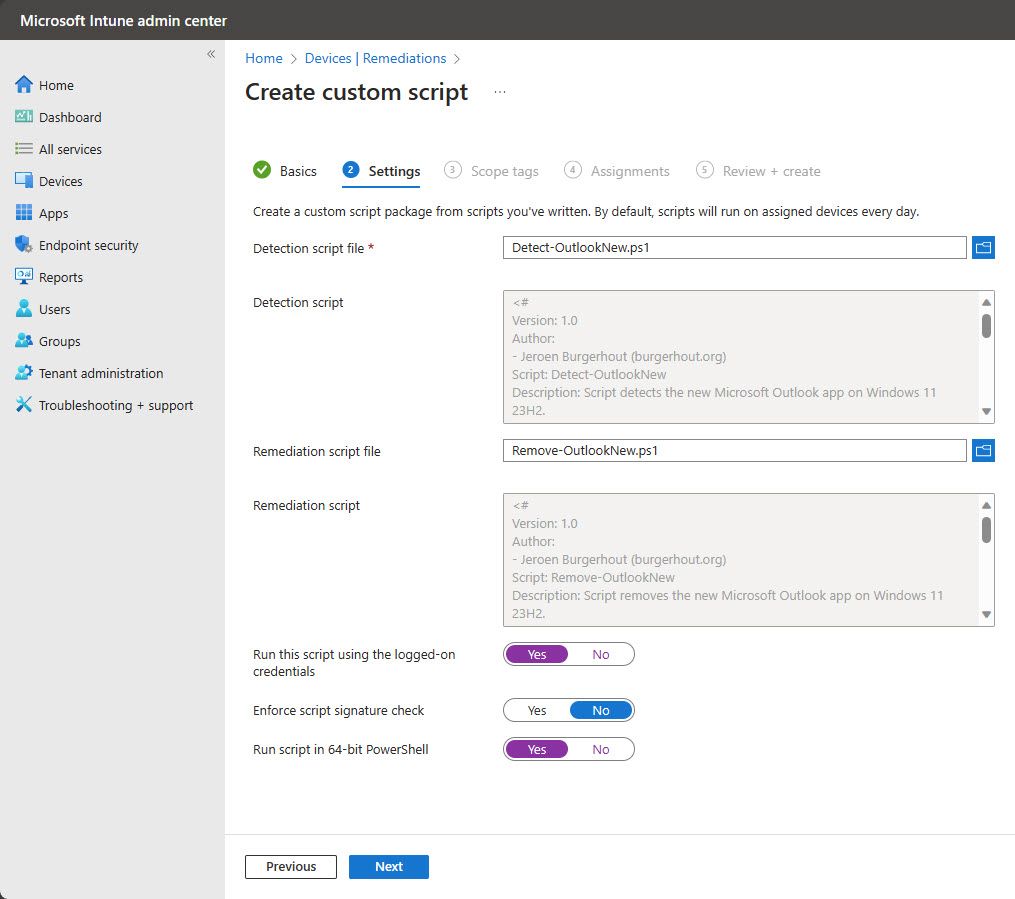Image resolution: width=1015 pixels, height=899 pixels.
Task: Open Troubleshooting + support wrench icon
Action: pos(24,405)
